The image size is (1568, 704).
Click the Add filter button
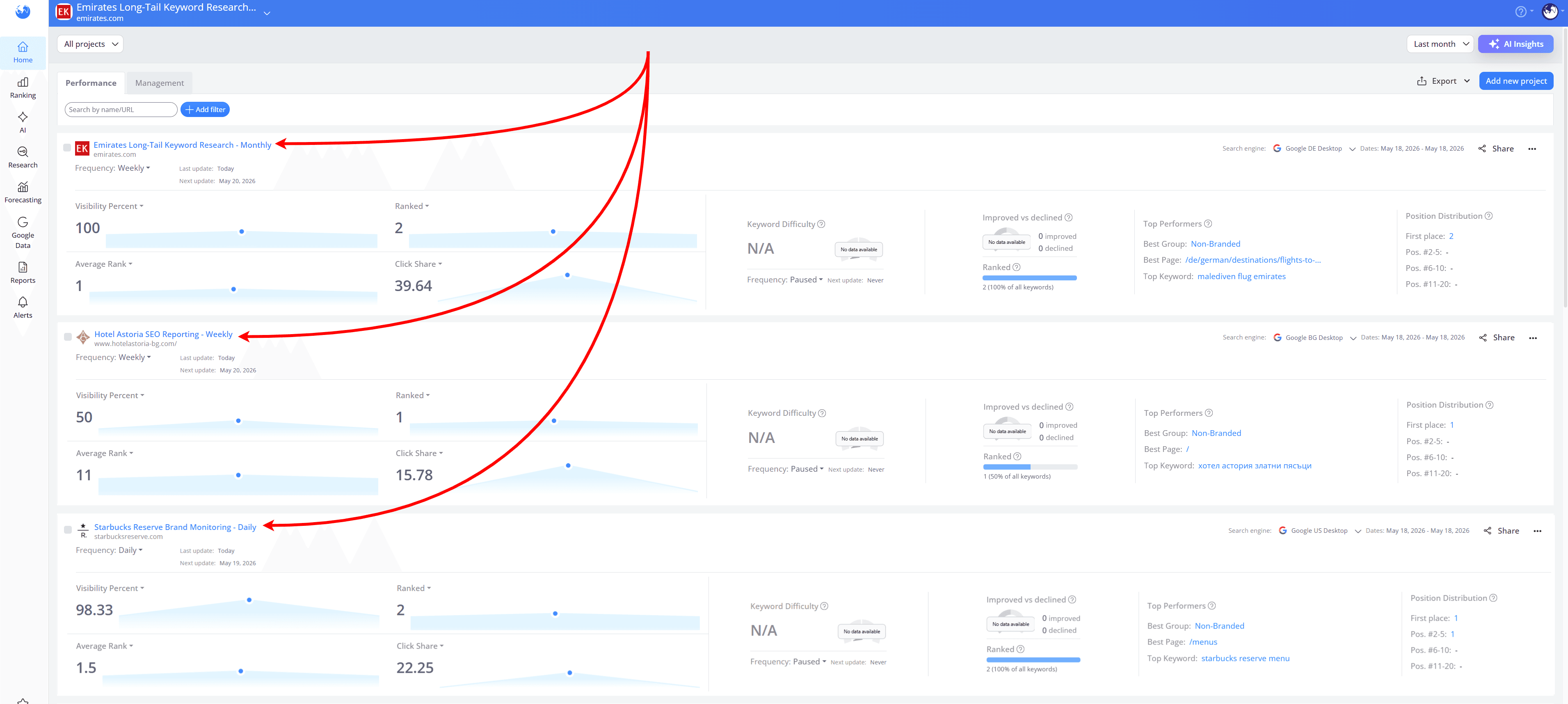[205, 110]
